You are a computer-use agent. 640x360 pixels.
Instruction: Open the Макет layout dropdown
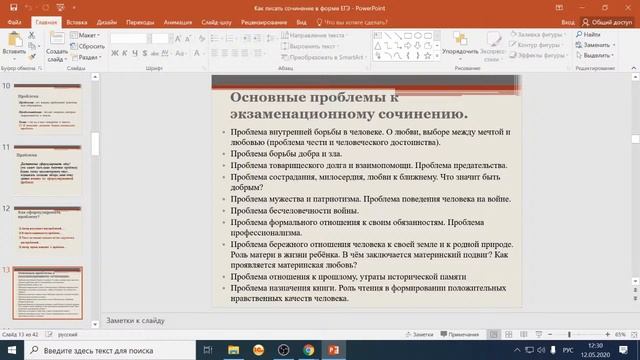(x=86, y=36)
